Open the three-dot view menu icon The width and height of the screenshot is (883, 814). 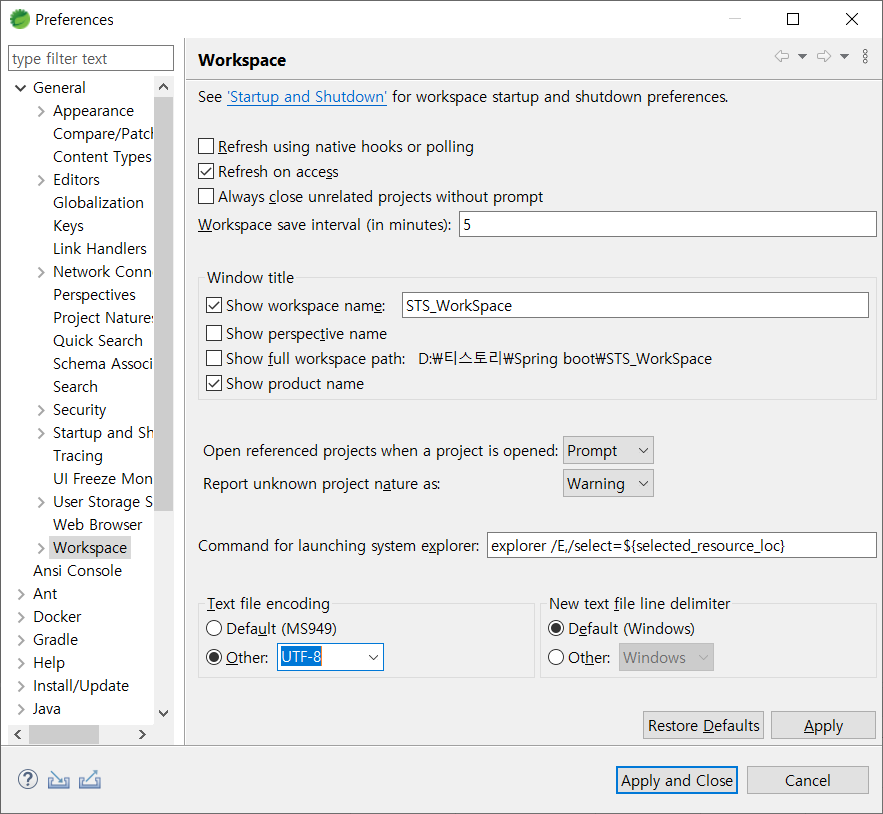(865, 56)
